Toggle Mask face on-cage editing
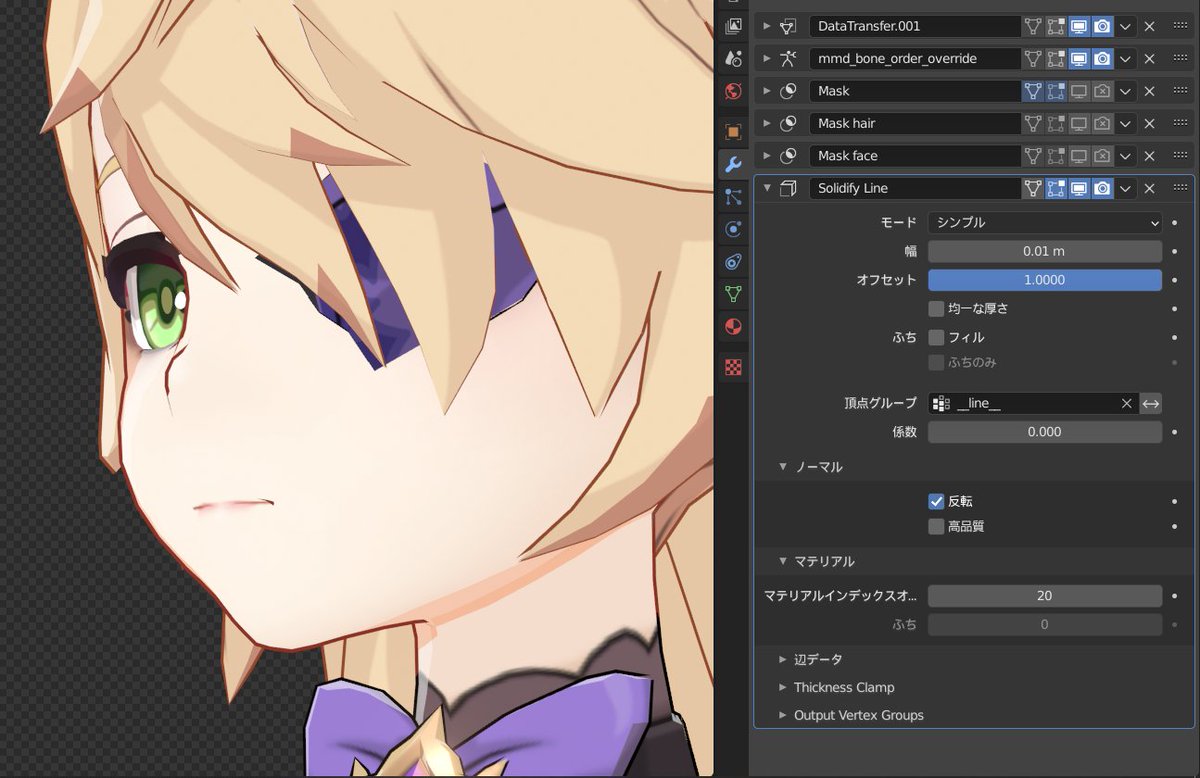The height and width of the screenshot is (778, 1200). pyautogui.click(x=1033, y=156)
